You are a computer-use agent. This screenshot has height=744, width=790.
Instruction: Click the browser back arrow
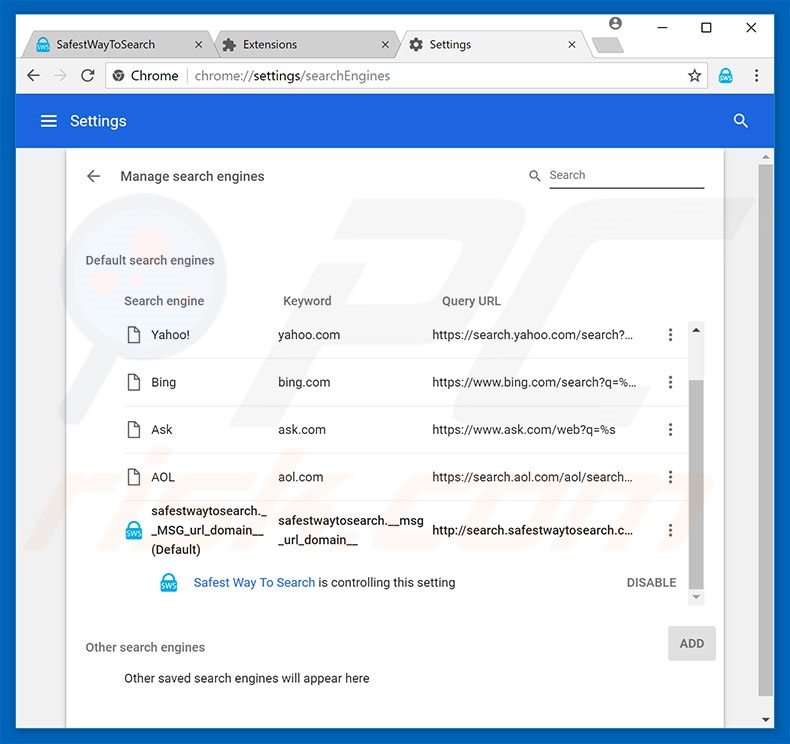click(33, 76)
